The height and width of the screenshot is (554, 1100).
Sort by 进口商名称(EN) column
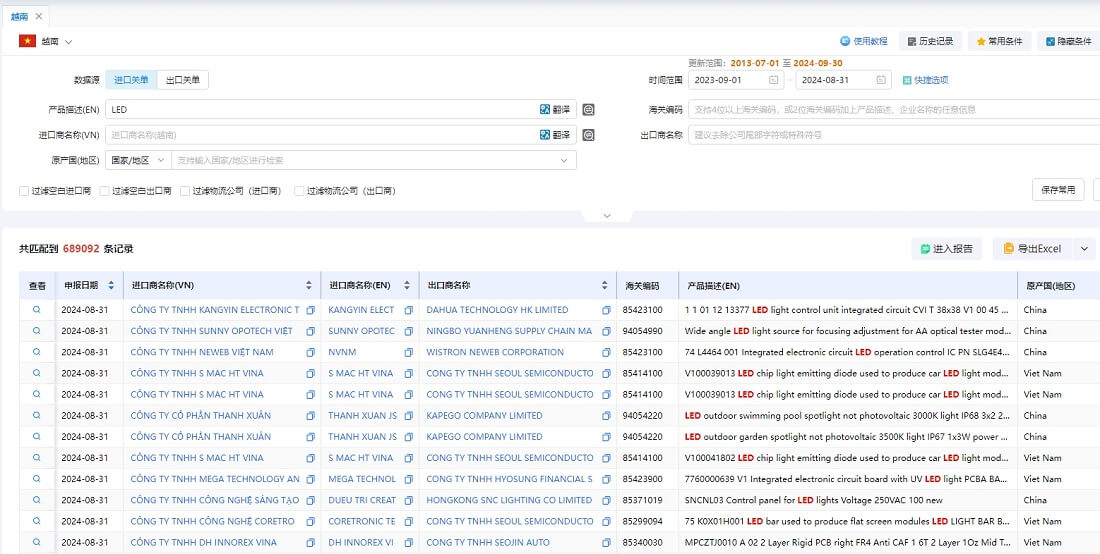[x=407, y=285]
